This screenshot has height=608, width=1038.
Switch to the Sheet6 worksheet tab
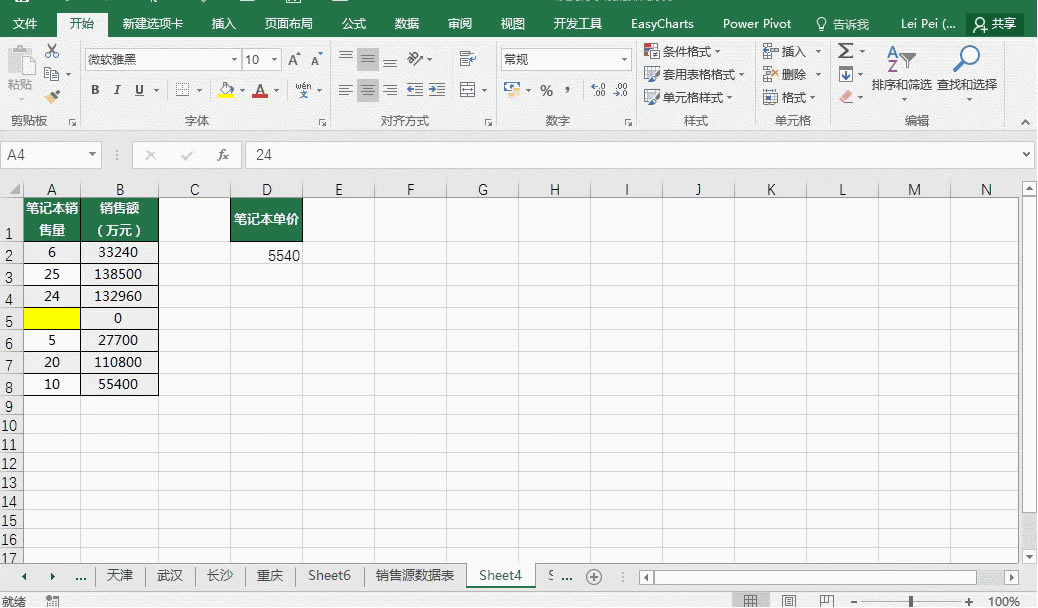click(329, 576)
